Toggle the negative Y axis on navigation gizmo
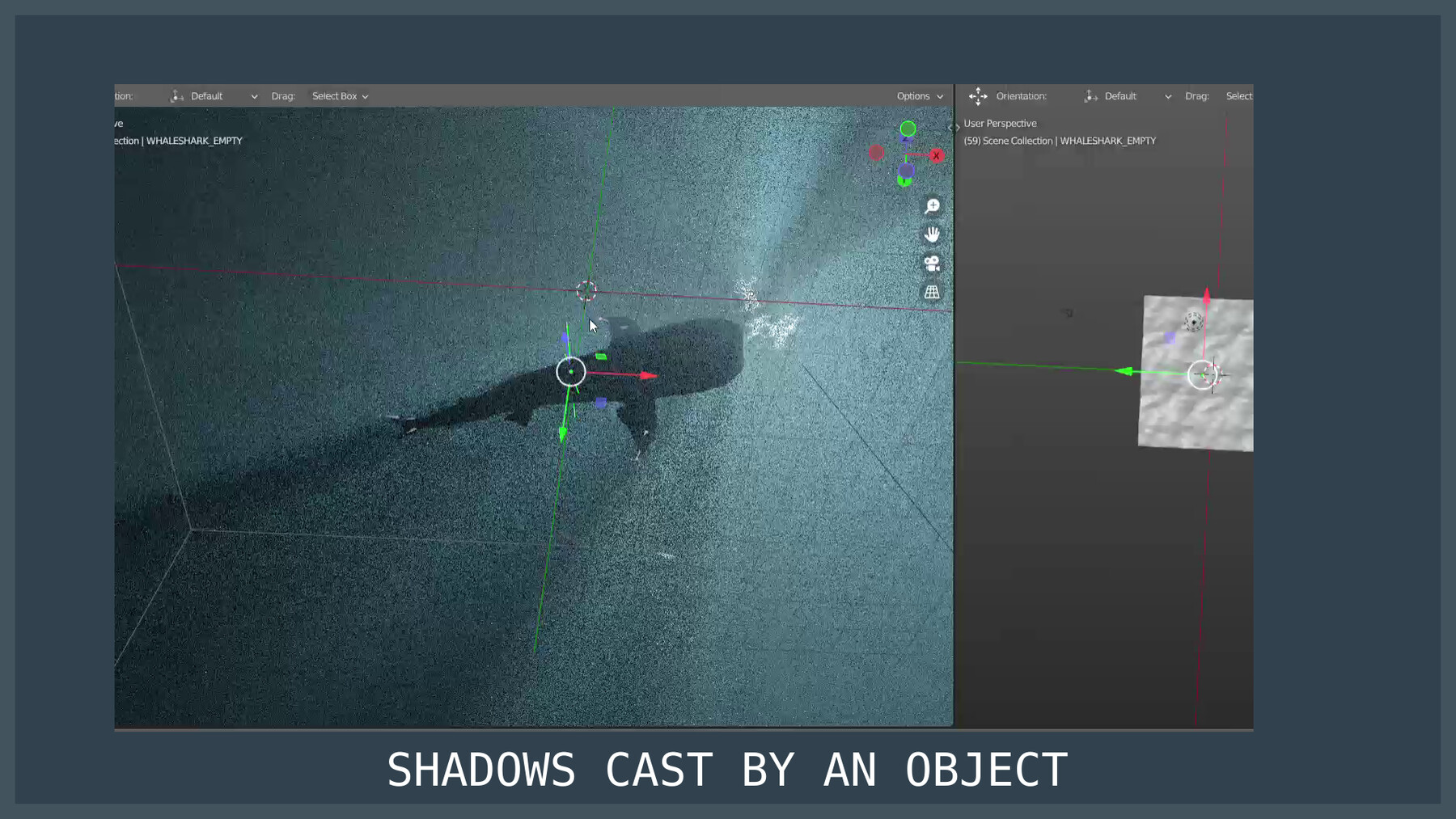 click(904, 181)
